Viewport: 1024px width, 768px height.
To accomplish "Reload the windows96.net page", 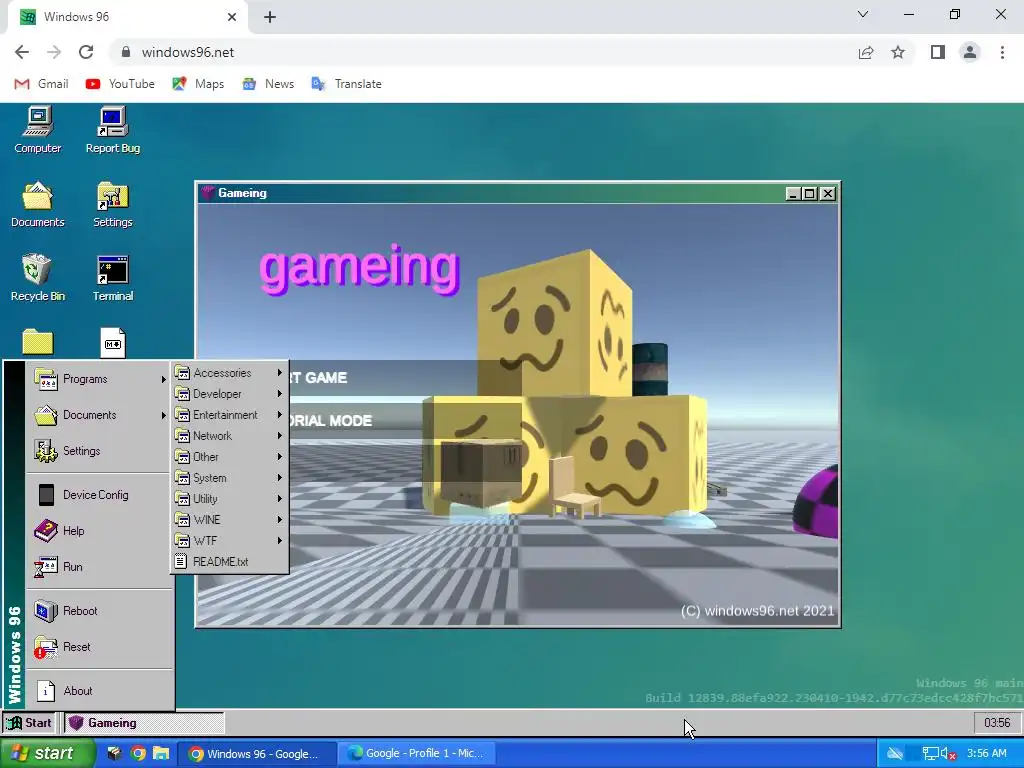I will (86, 52).
